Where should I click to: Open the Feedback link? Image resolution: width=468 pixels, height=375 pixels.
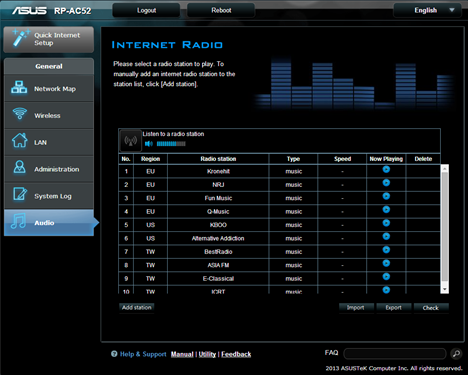[x=236, y=354]
